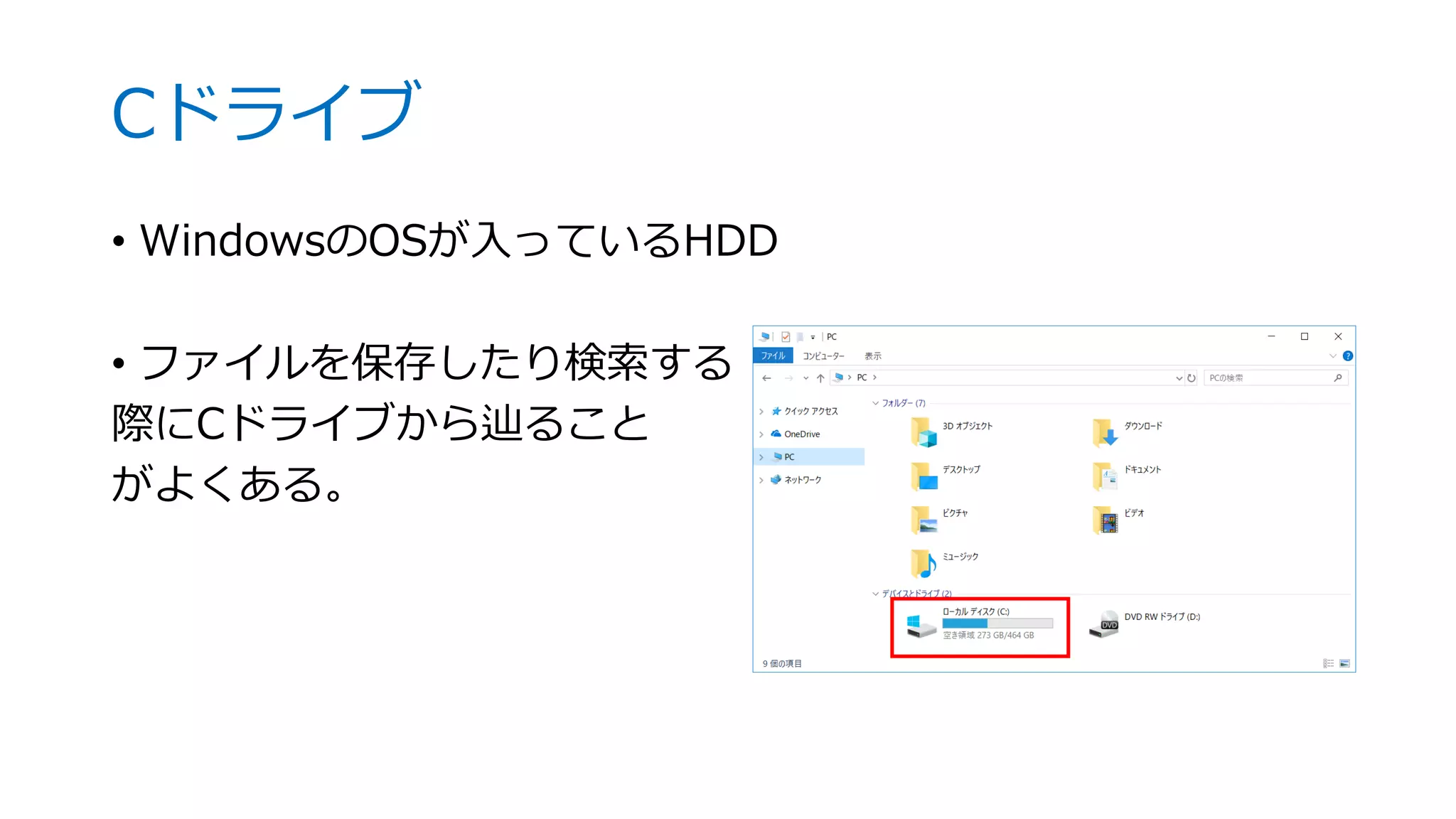
Task: Open the address bar history dropdown
Action: (1179, 378)
